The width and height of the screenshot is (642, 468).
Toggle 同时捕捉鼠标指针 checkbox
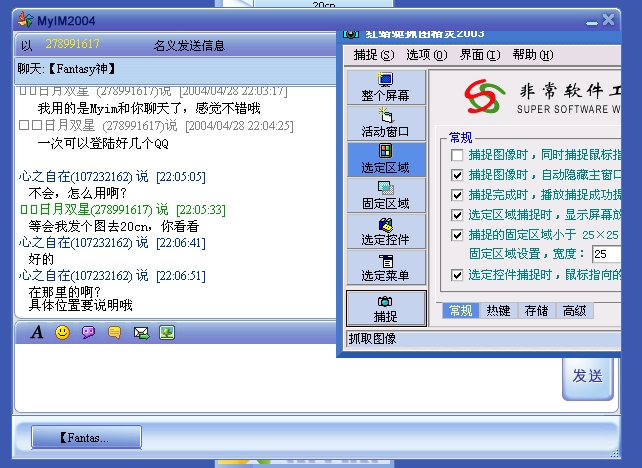tap(457, 155)
